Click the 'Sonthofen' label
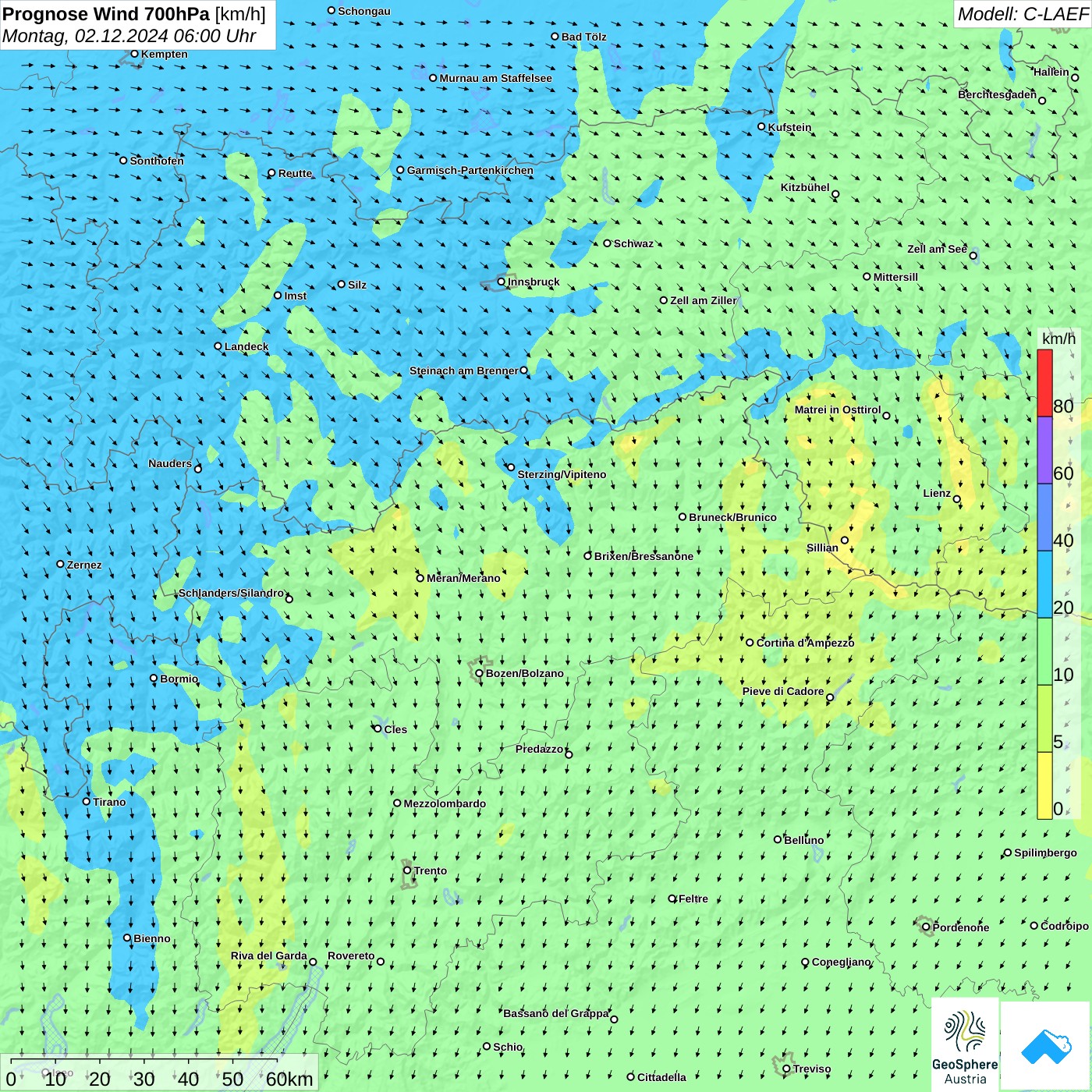Screen dimensions: 1092x1092 click(x=158, y=161)
